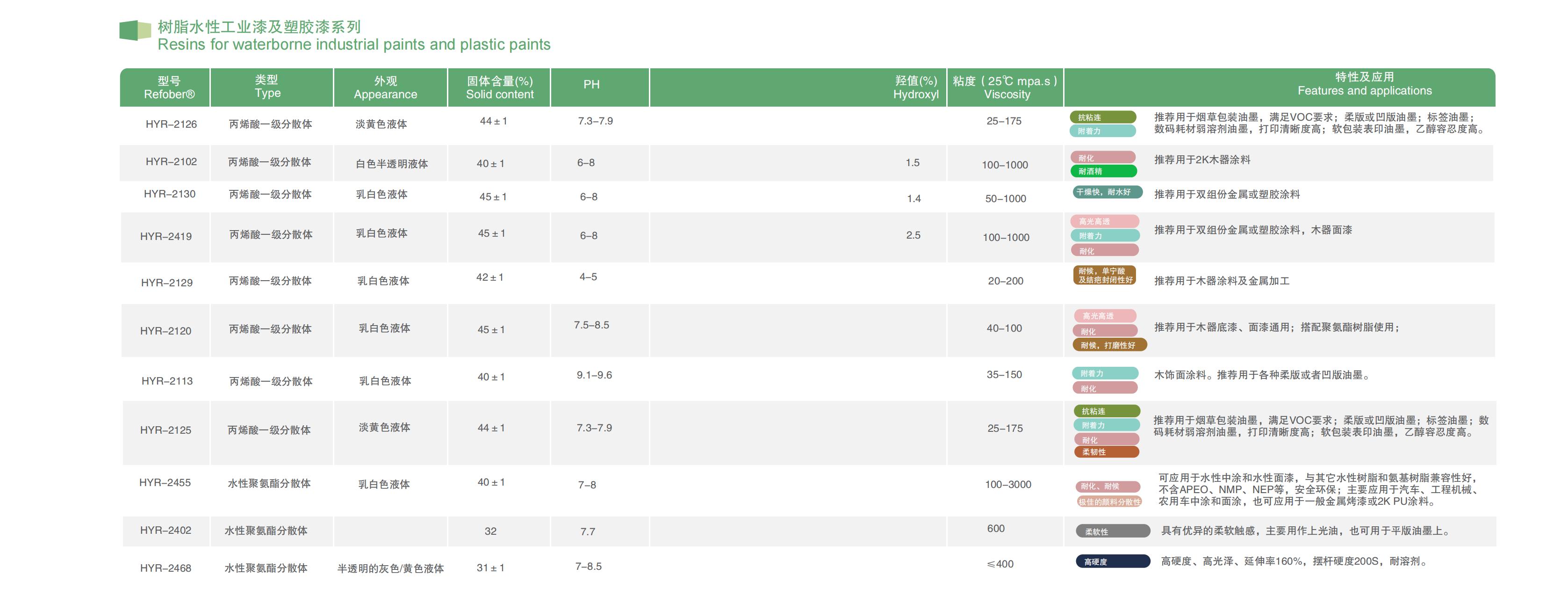Click hydroxyl value 2.5 in HYR-2419 row
Screen dimensions: 1568x589
[x=913, y=235]
